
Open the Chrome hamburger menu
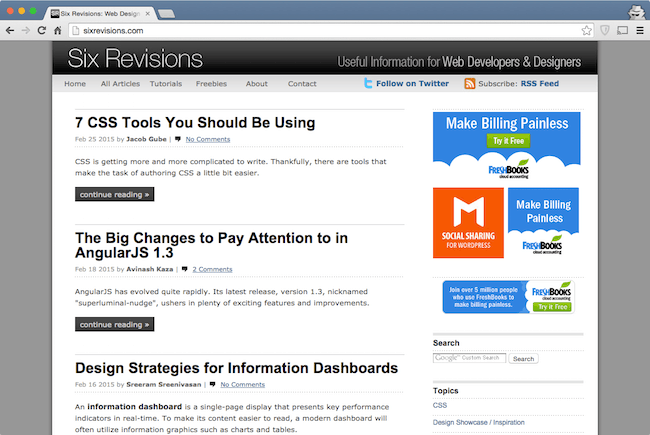point(639,31)
